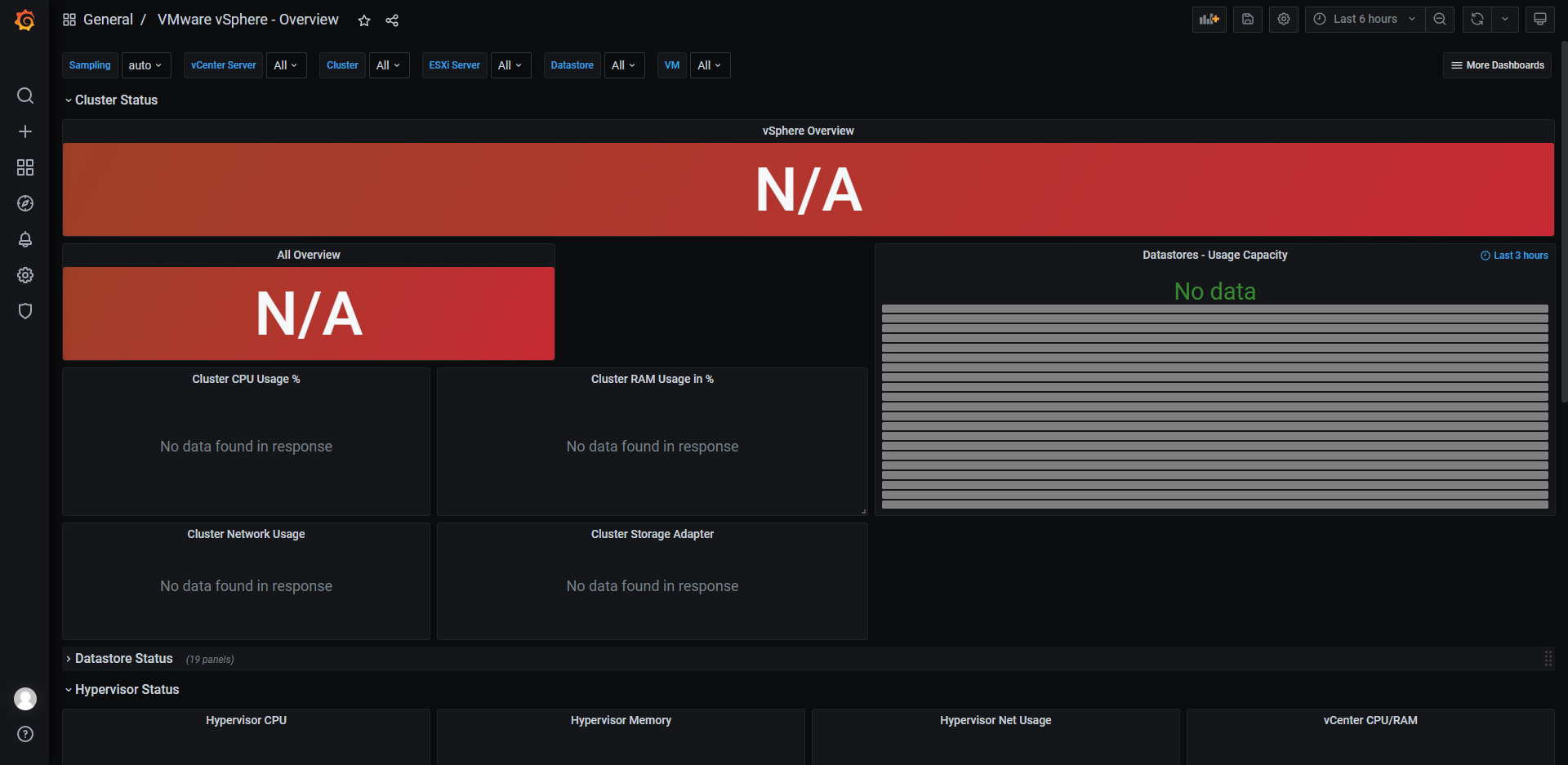Open Cluster Network Usage panel menu
The image size is (1568, 765).
[246, 534]
